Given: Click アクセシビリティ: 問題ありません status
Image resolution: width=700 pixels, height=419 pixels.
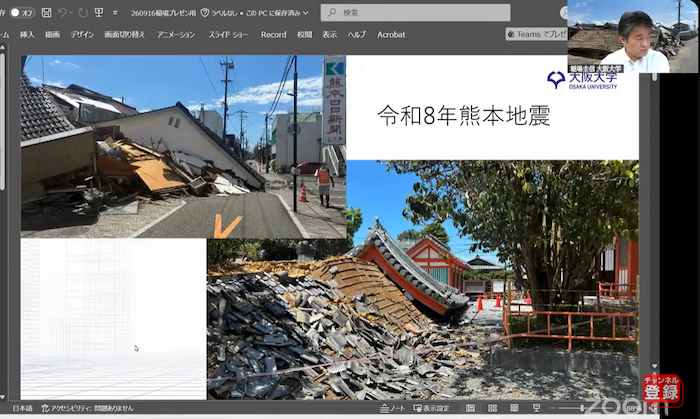Looking at the screenshot, I should pos(88,408).
